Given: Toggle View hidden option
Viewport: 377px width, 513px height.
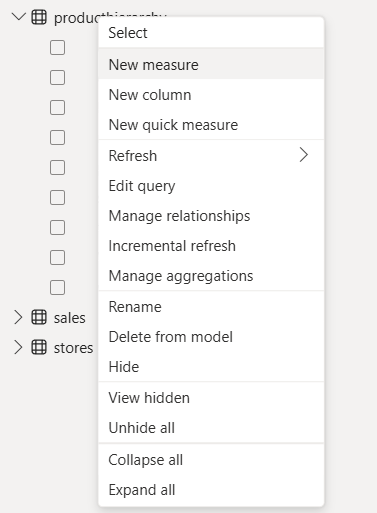Looking at the screenshot, I should pos(211,398).
